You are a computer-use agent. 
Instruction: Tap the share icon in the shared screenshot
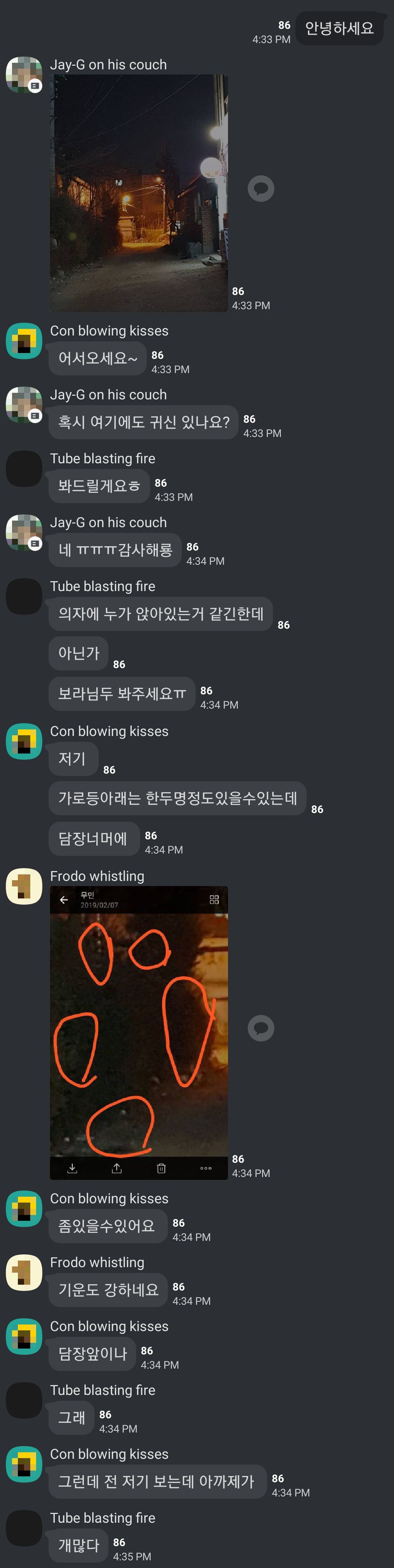pyautogui.click(x=117, y=1168)
